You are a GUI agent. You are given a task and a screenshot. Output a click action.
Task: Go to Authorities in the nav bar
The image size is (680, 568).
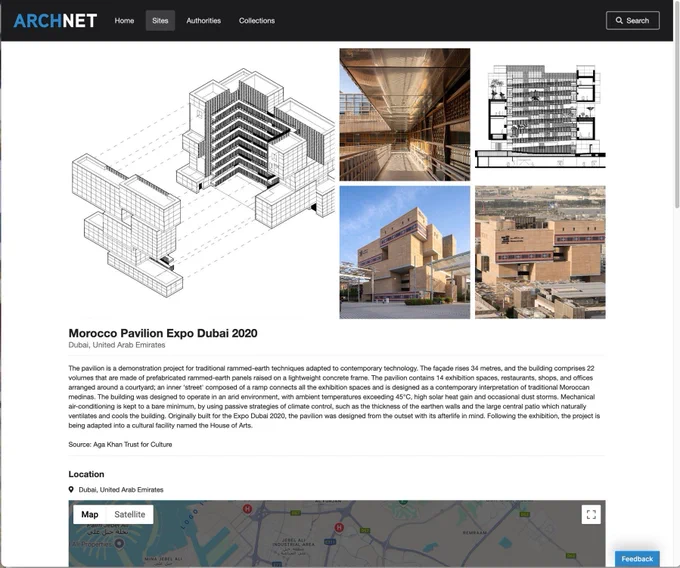203,20
